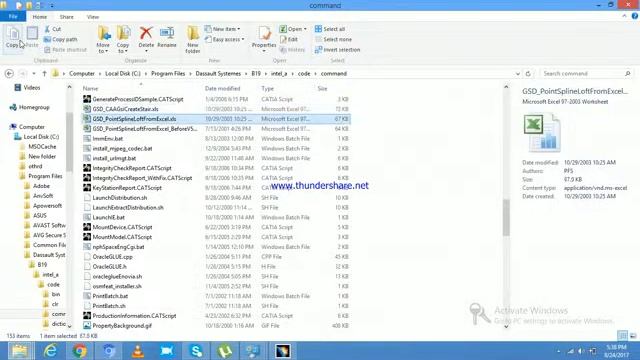This screenshot has height=360, width=640.
Task: Go back with the back arrow
Action: click(9, 73)
